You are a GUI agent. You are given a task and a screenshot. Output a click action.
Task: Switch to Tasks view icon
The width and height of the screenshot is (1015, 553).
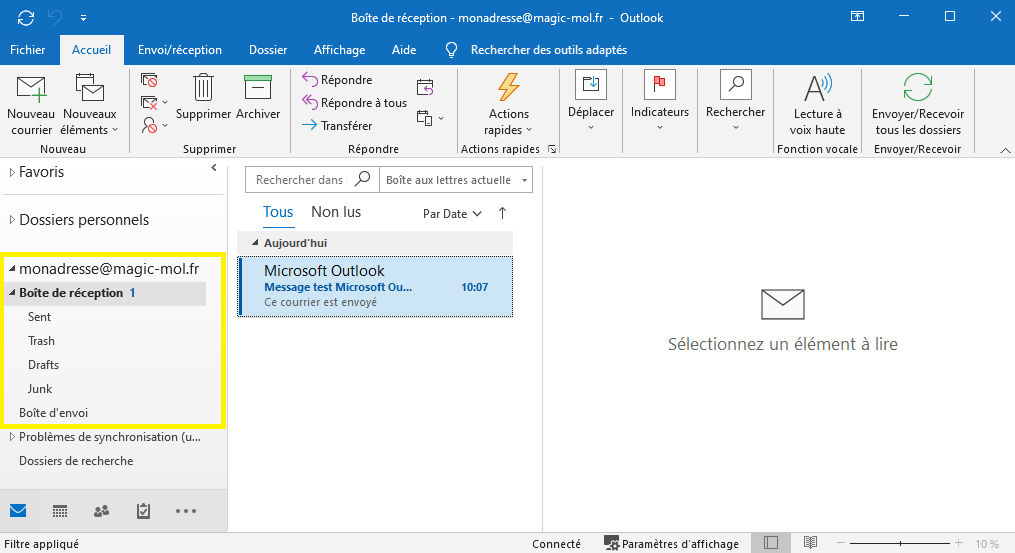click(143, 512)
